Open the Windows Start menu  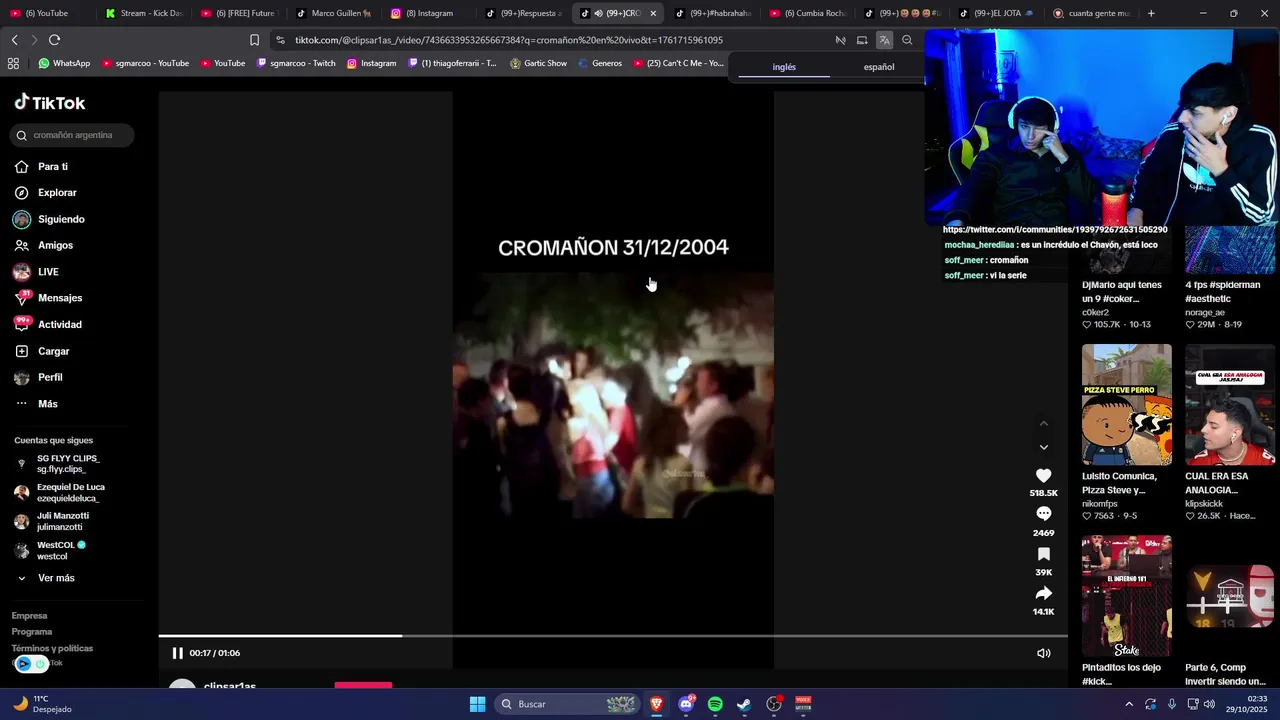477,704
